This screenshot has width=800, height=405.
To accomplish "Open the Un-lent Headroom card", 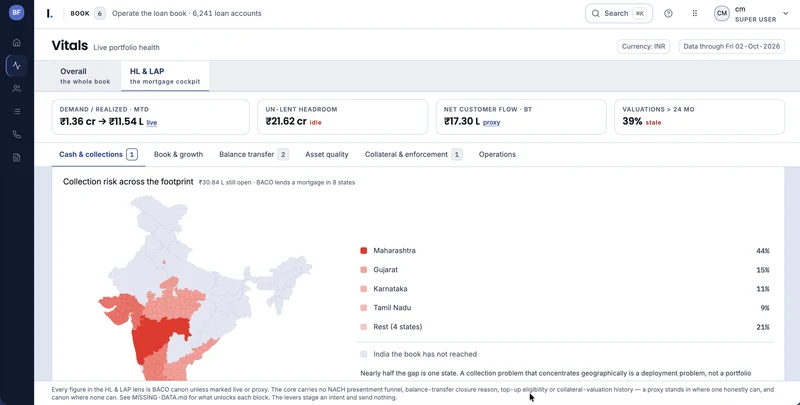I will 342,117.
